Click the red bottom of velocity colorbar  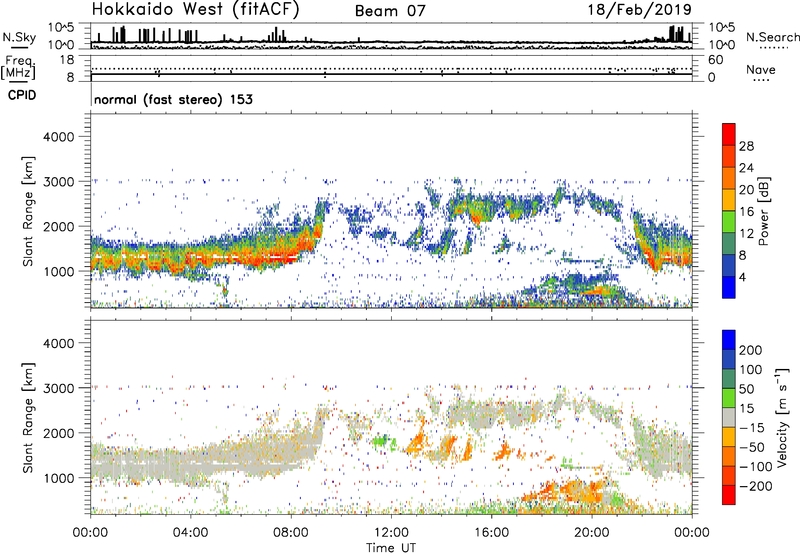coord(729,495)
